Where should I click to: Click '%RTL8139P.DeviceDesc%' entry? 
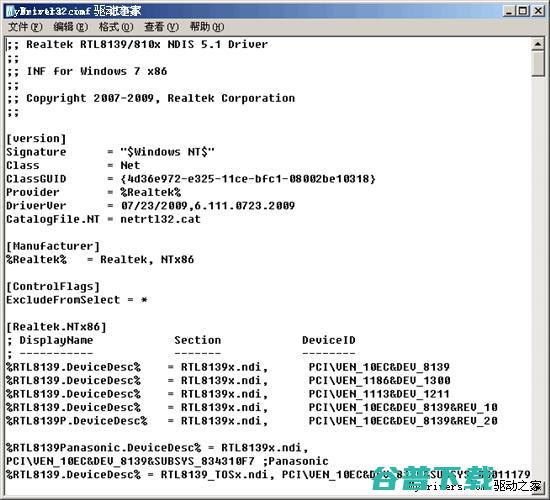(77, 421)
